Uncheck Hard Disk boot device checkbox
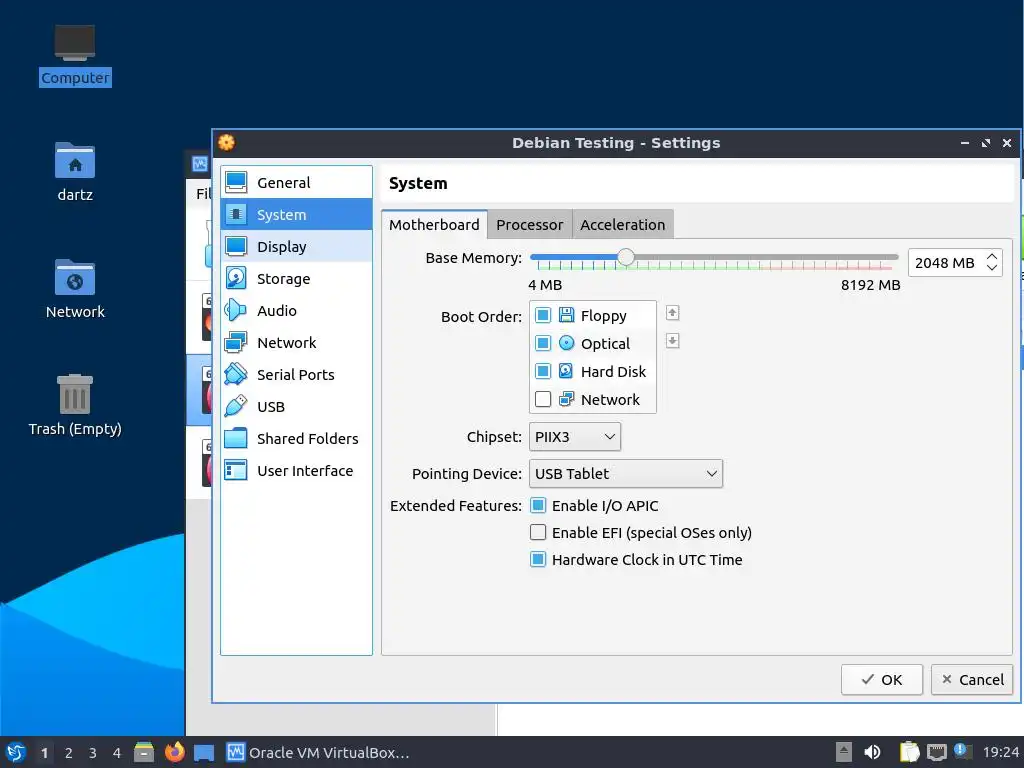 click(543, 372)
